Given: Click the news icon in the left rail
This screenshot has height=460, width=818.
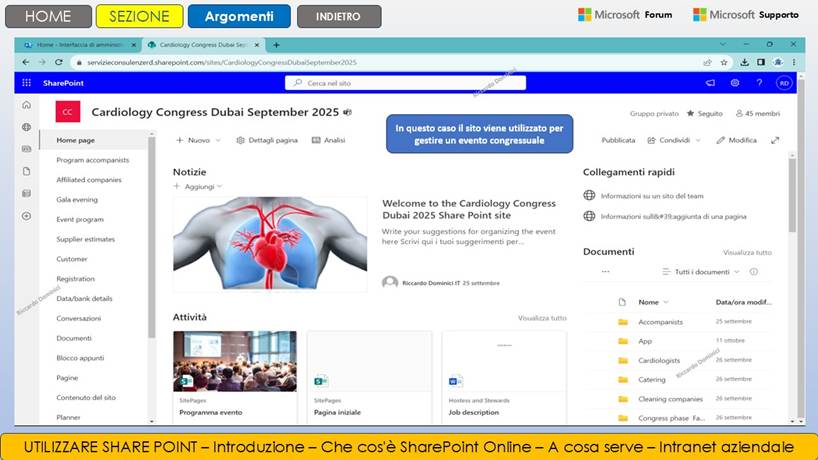Looking at the screenshot, I should (x=27, y=149).
